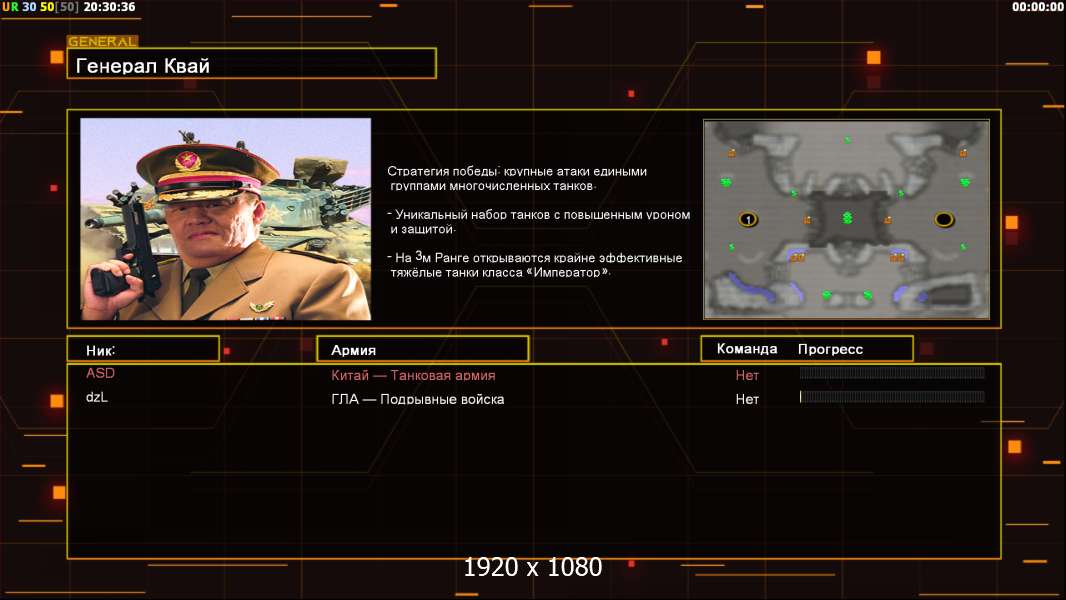Click ASD's loading progress bar
The height and width of the screenshot is (600, 1066).
click(x=892, y=372)
